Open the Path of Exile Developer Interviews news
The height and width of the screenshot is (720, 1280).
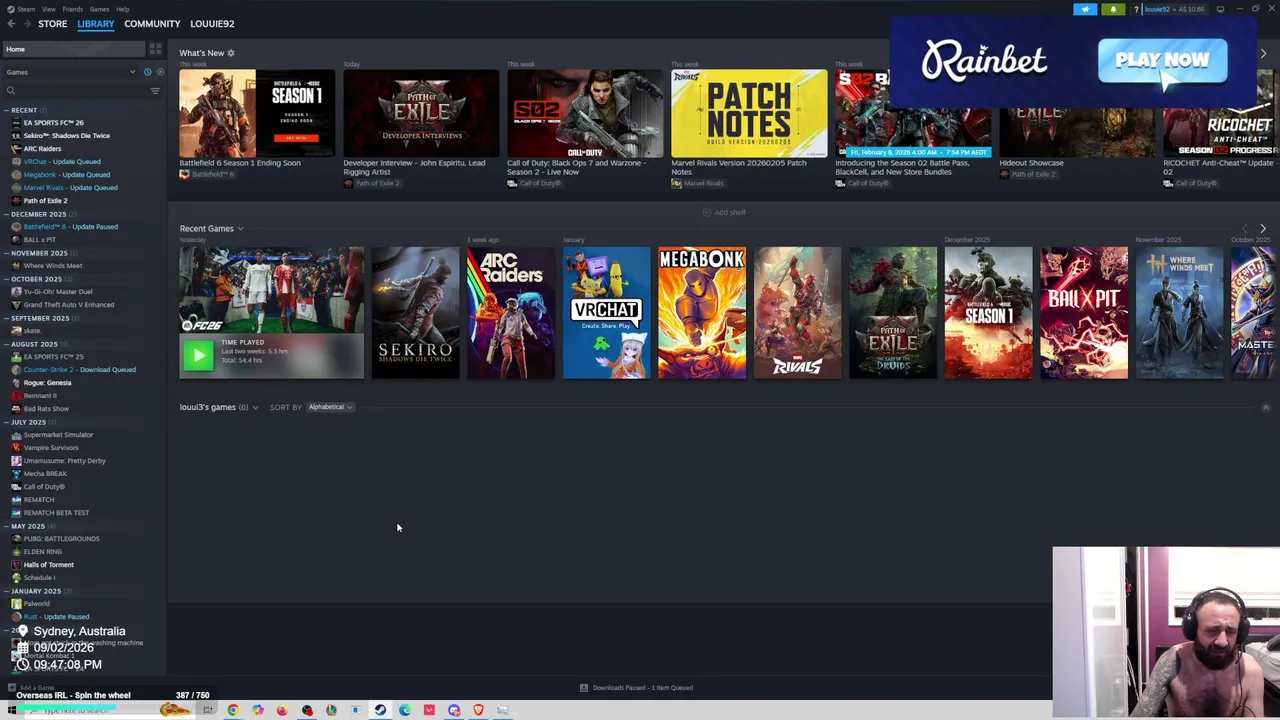[421, 113]
